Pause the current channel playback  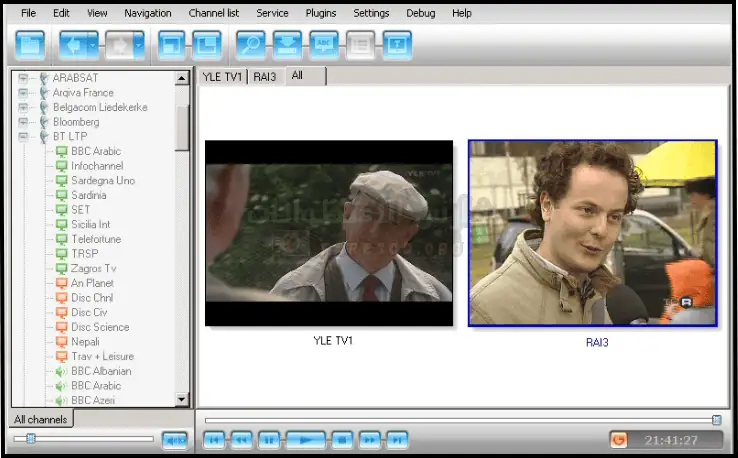[x=268, y=439]
